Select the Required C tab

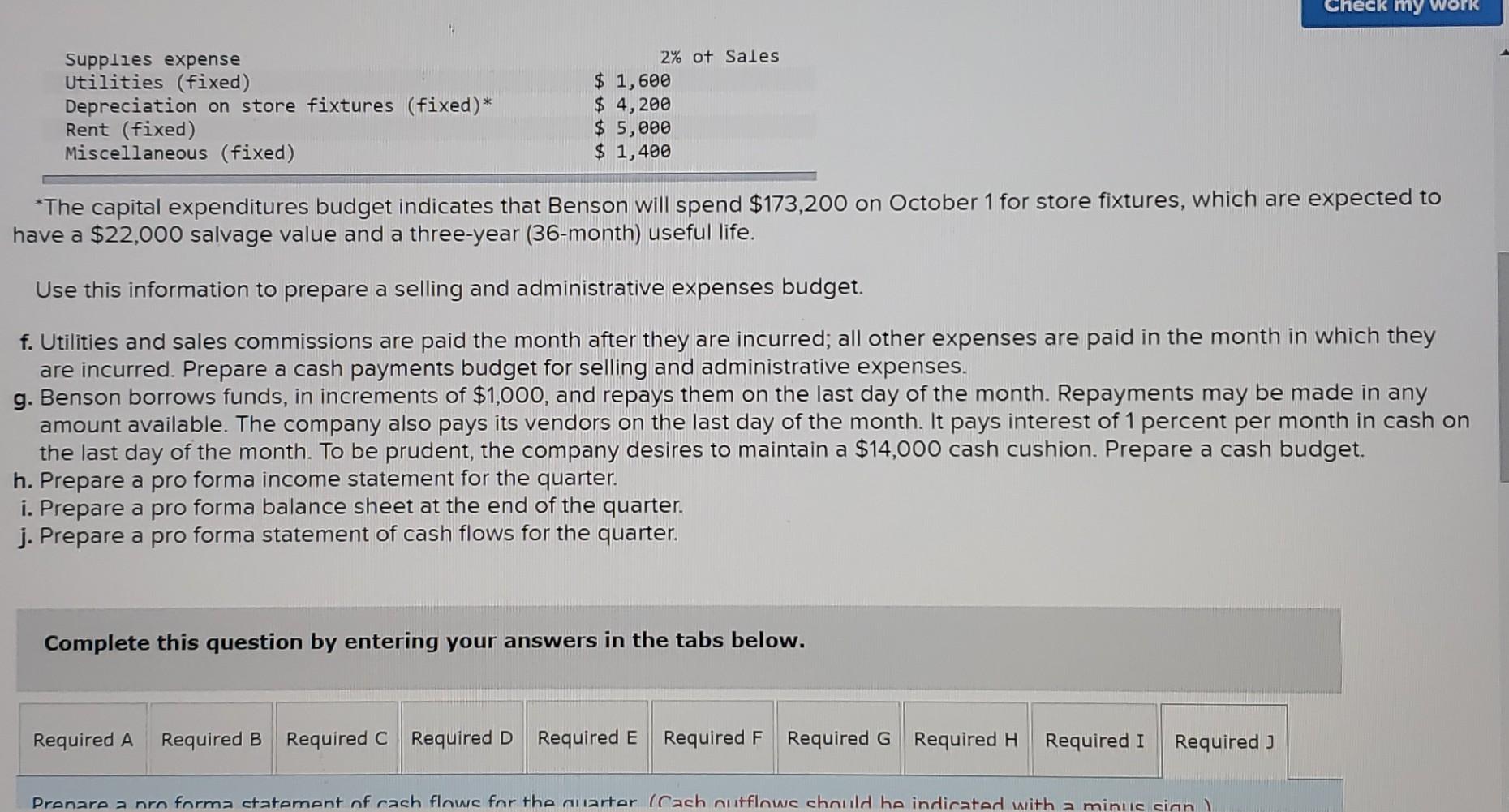pyautogui.click(x=336, y=739)
